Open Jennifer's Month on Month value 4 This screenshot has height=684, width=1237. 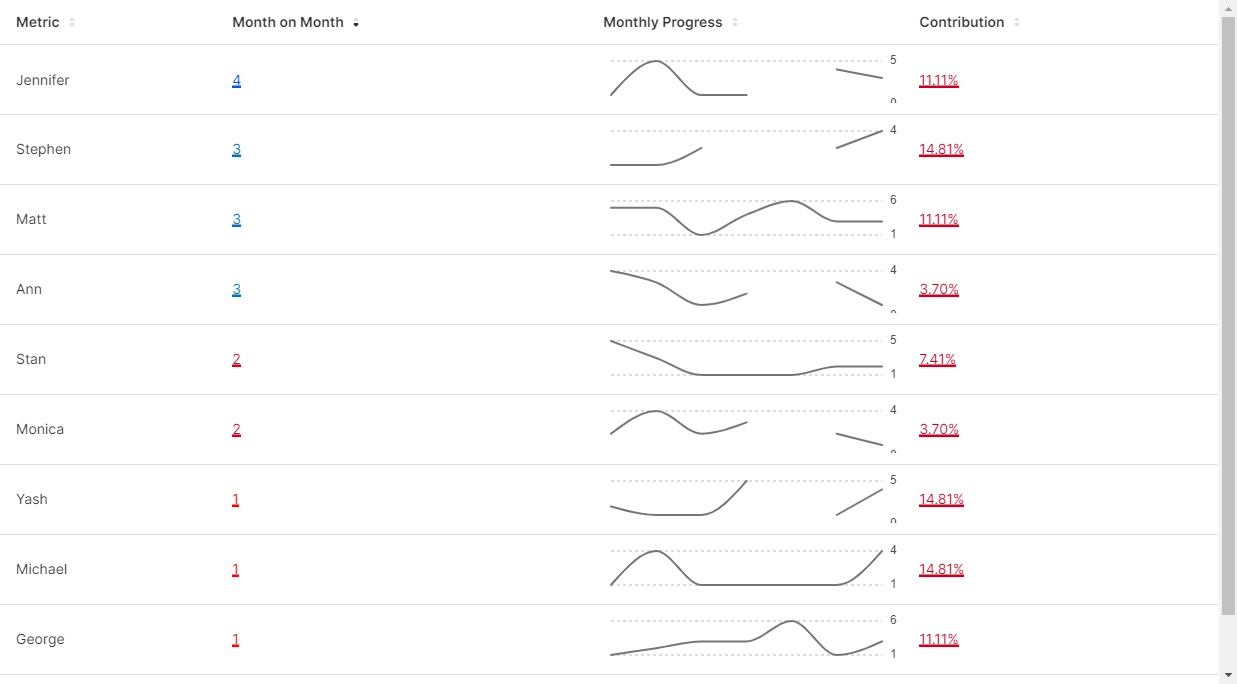236,80
